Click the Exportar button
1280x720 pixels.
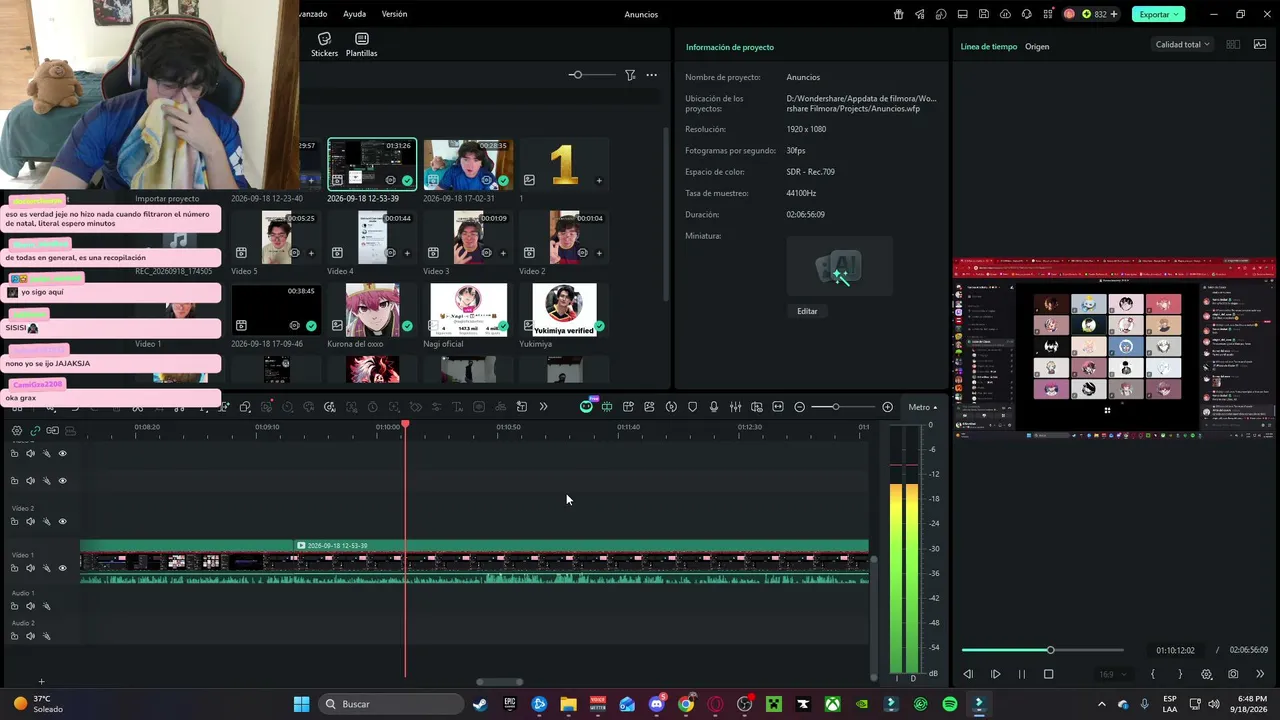point(1158,14)
